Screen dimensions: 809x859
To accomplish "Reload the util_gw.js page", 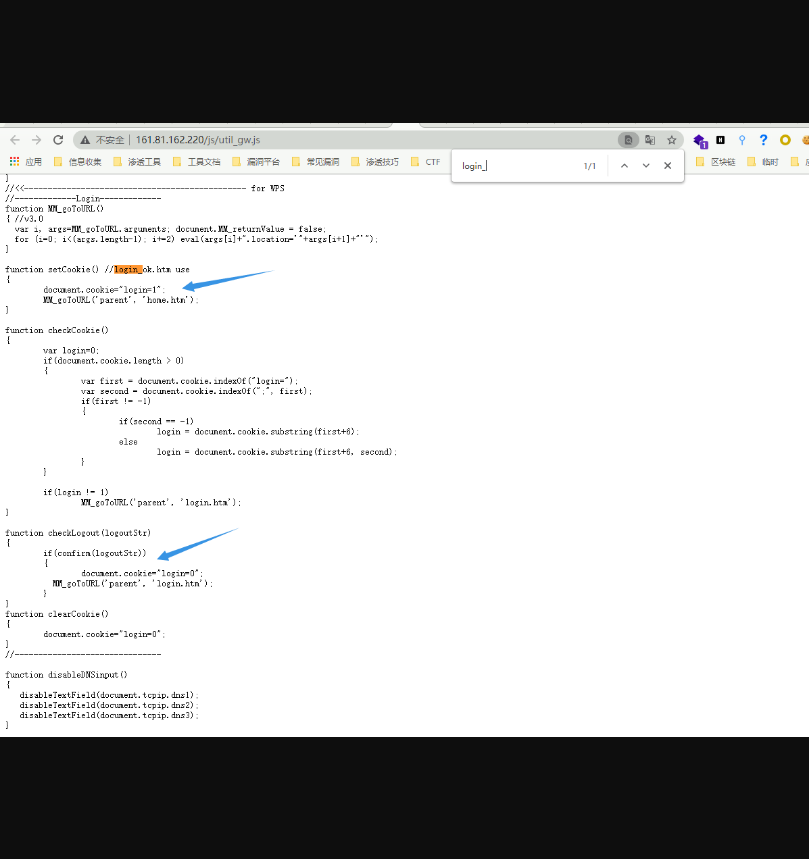I will (58, 140).
